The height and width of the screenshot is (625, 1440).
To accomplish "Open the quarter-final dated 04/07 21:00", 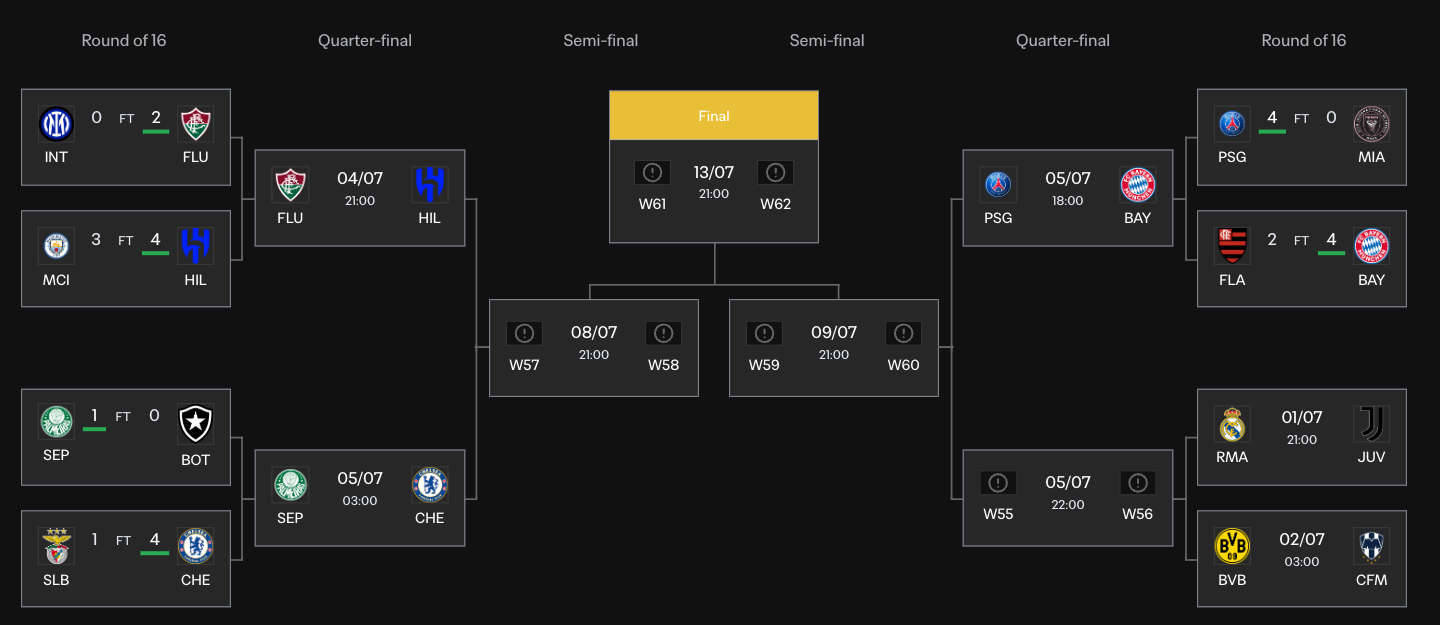I will tap(360, 198).
